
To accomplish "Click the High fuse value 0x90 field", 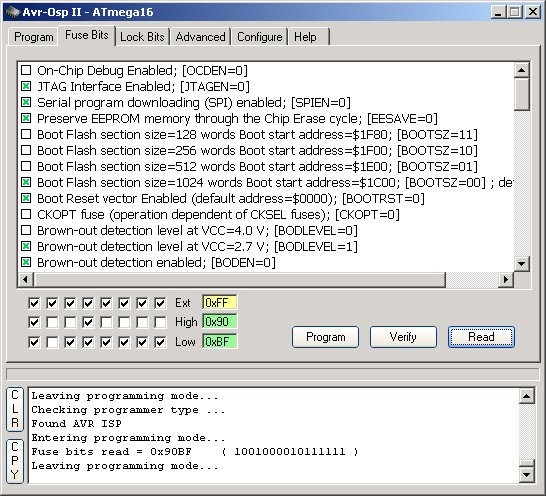I will coord(219,322).
